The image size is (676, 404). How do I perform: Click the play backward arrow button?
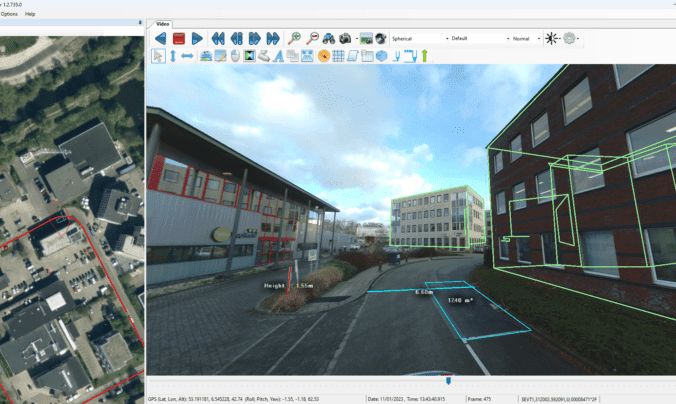pyautogui.click(x=159, y=38)
